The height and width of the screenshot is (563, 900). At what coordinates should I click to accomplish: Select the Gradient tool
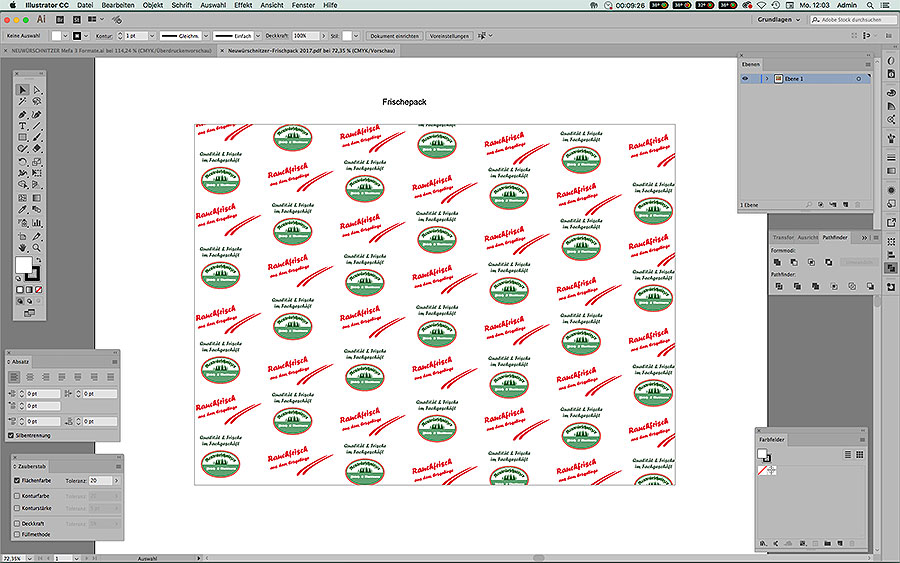click(37, 198)
